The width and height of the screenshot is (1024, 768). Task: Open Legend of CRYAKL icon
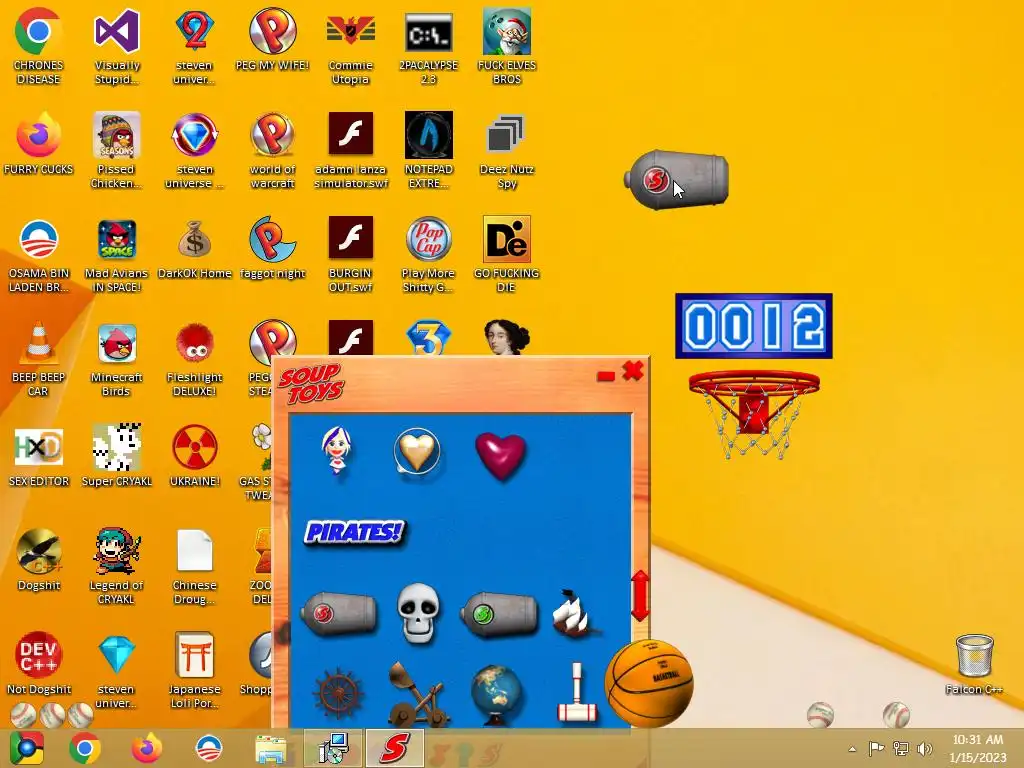point(116,566)
